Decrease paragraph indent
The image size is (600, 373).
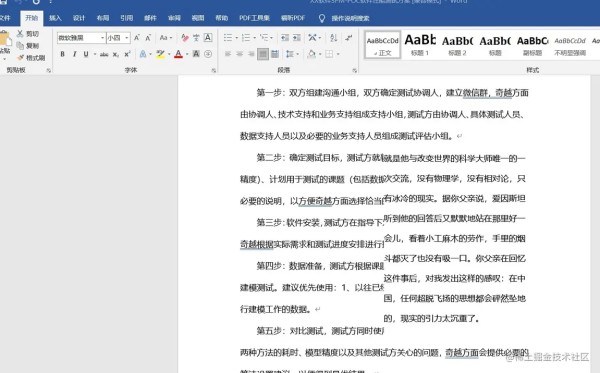(x=285, y=37)
